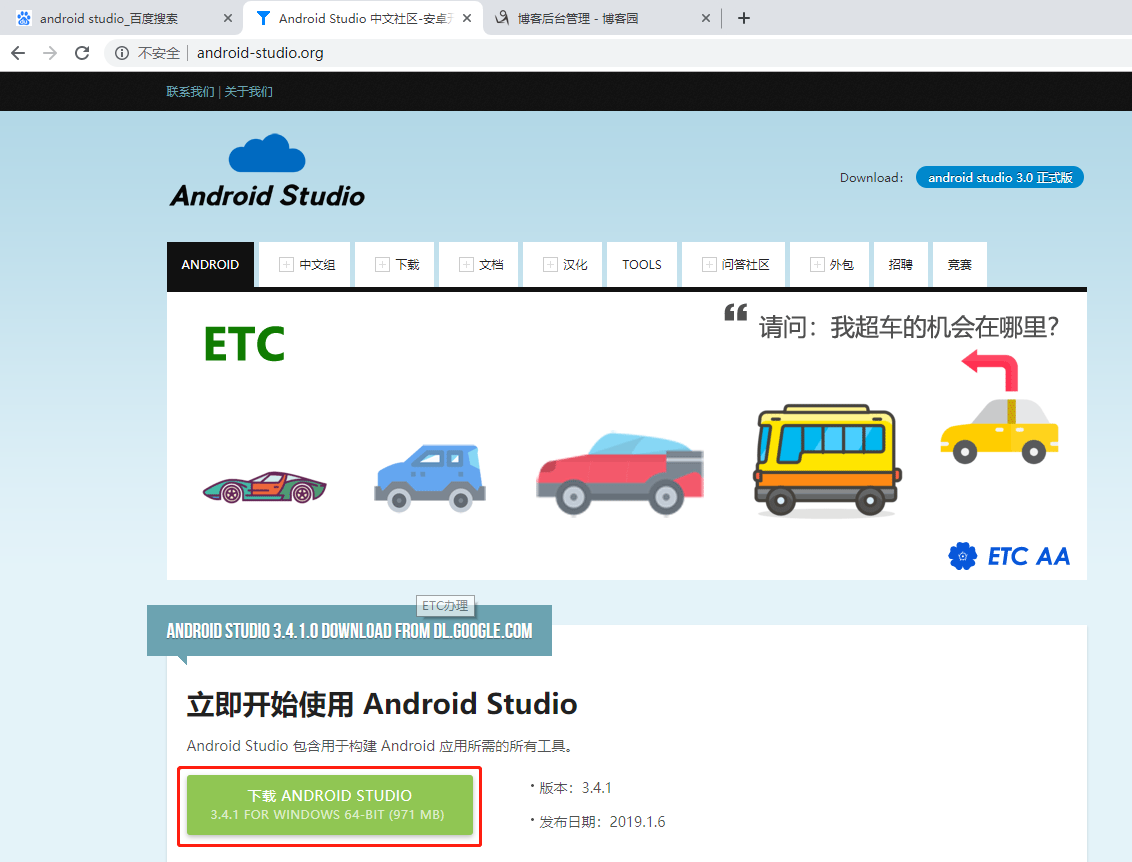Viewport: 1132px width, 862px height.
Task: Click the yellow bus image in banner
Action: point(827,459)
